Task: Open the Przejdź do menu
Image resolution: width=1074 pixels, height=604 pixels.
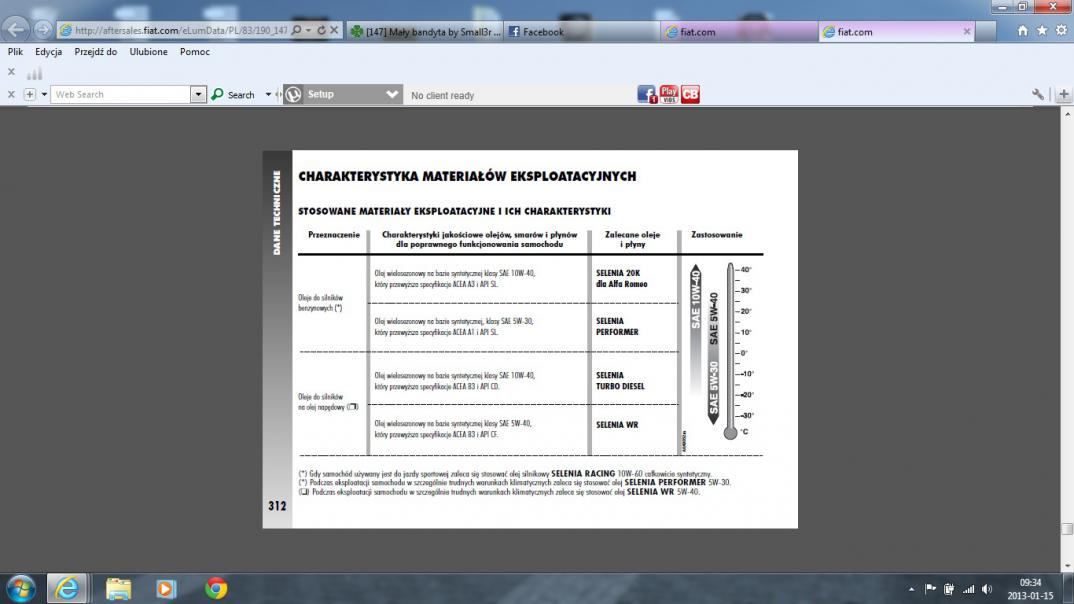Action: (95, 52)
